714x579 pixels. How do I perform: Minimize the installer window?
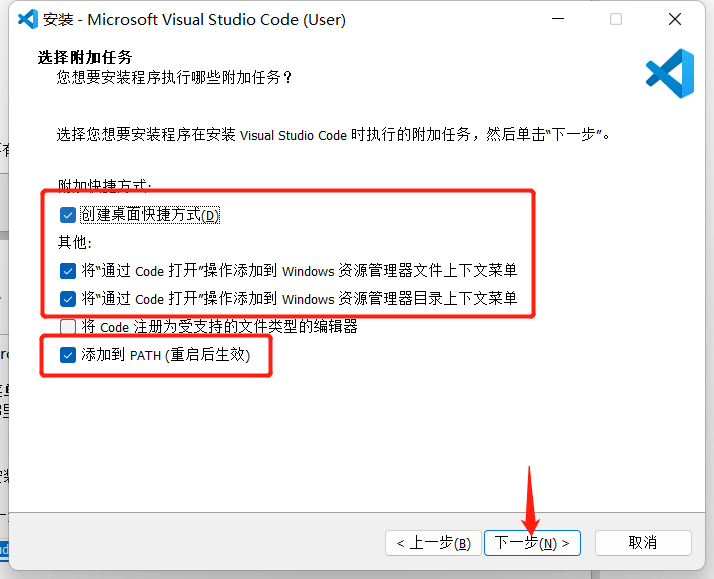pos(558,19)
